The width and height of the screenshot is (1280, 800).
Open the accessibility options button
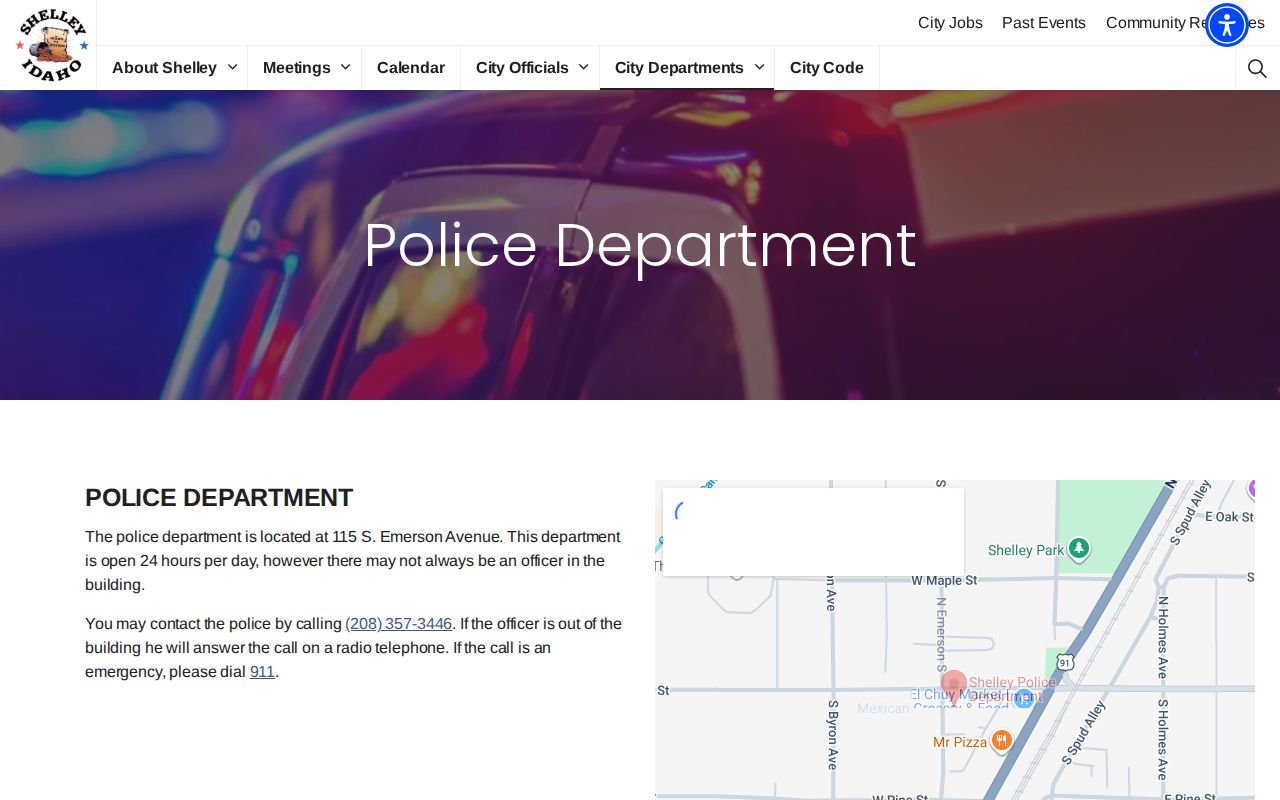pyautogui.click(x=1227, y=25)
